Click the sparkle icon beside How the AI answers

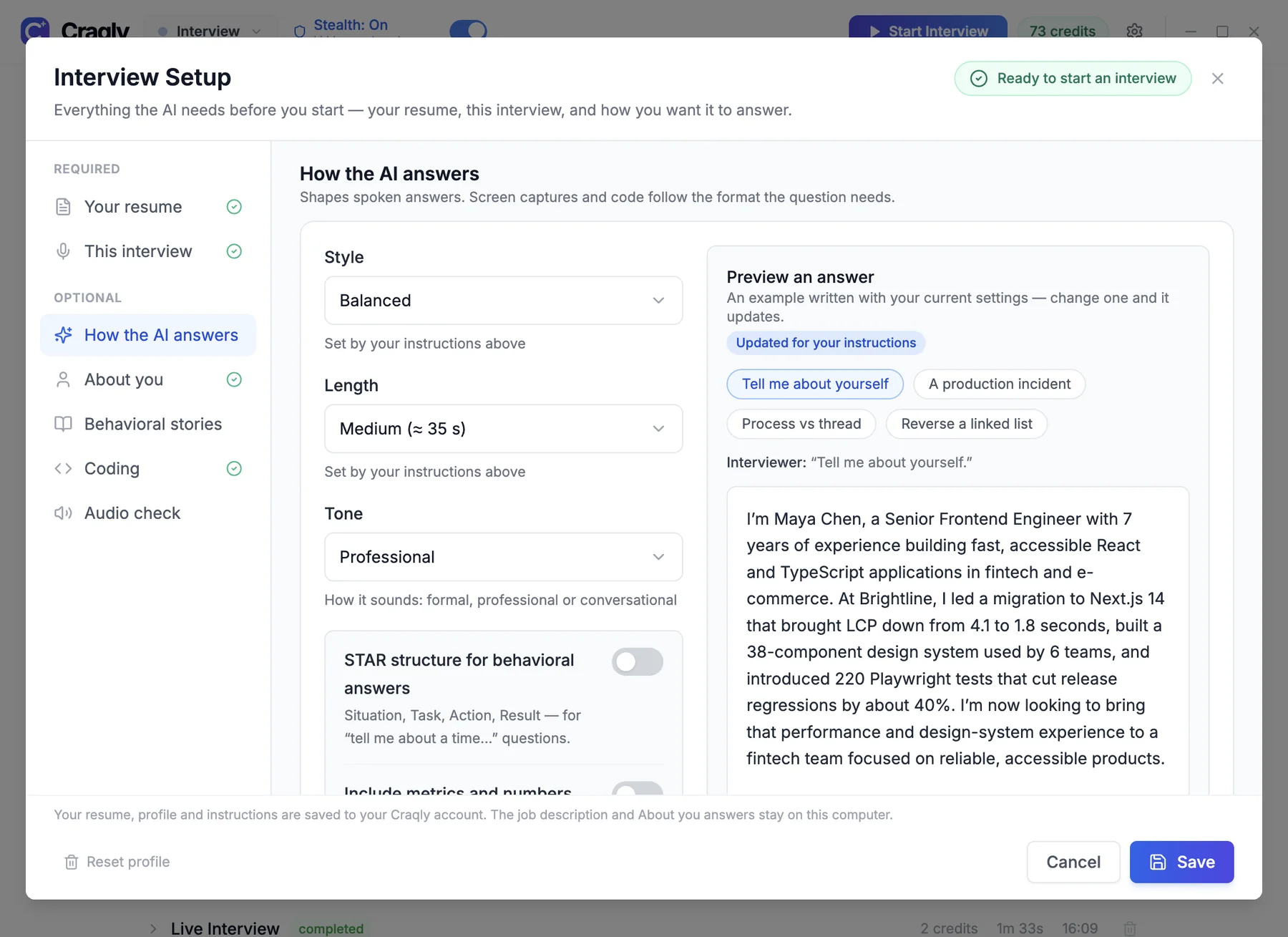pyautogui.click(x=63, y=335)
